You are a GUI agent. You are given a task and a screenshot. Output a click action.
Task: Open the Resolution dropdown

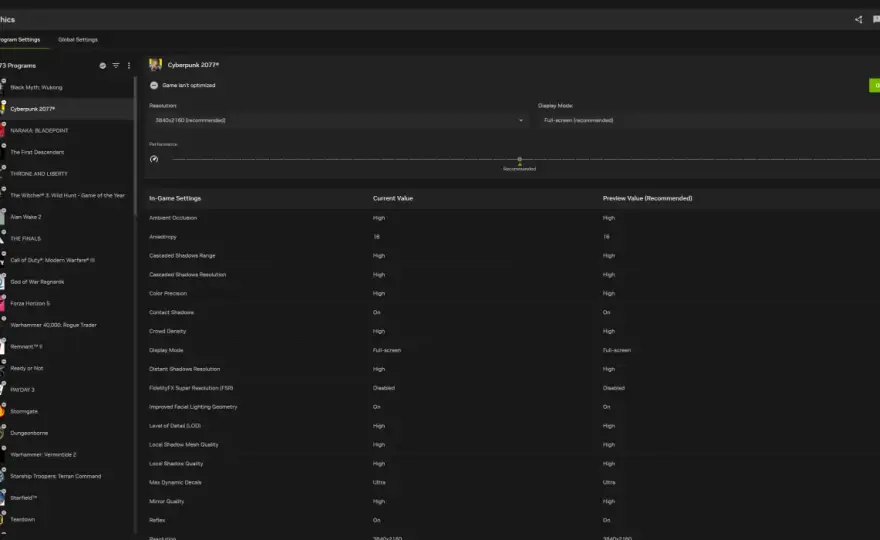pyautogui.click(x=338, y=120)
